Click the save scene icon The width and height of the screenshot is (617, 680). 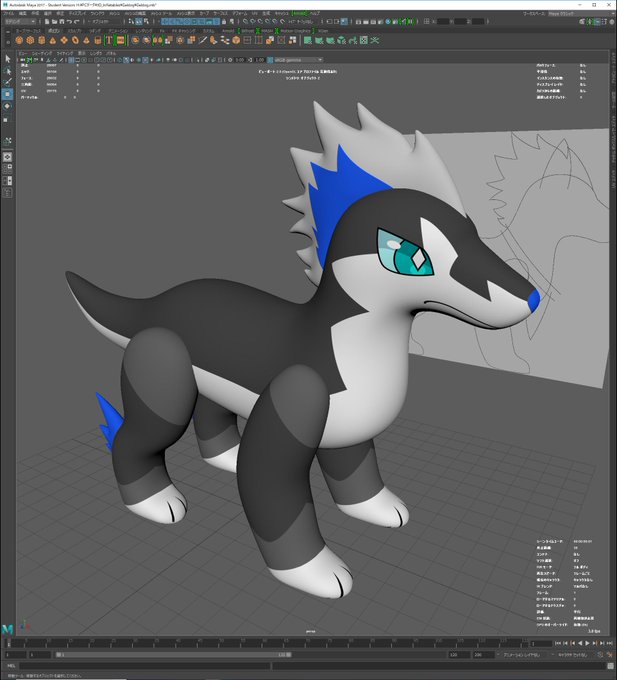tap(62, 21)
